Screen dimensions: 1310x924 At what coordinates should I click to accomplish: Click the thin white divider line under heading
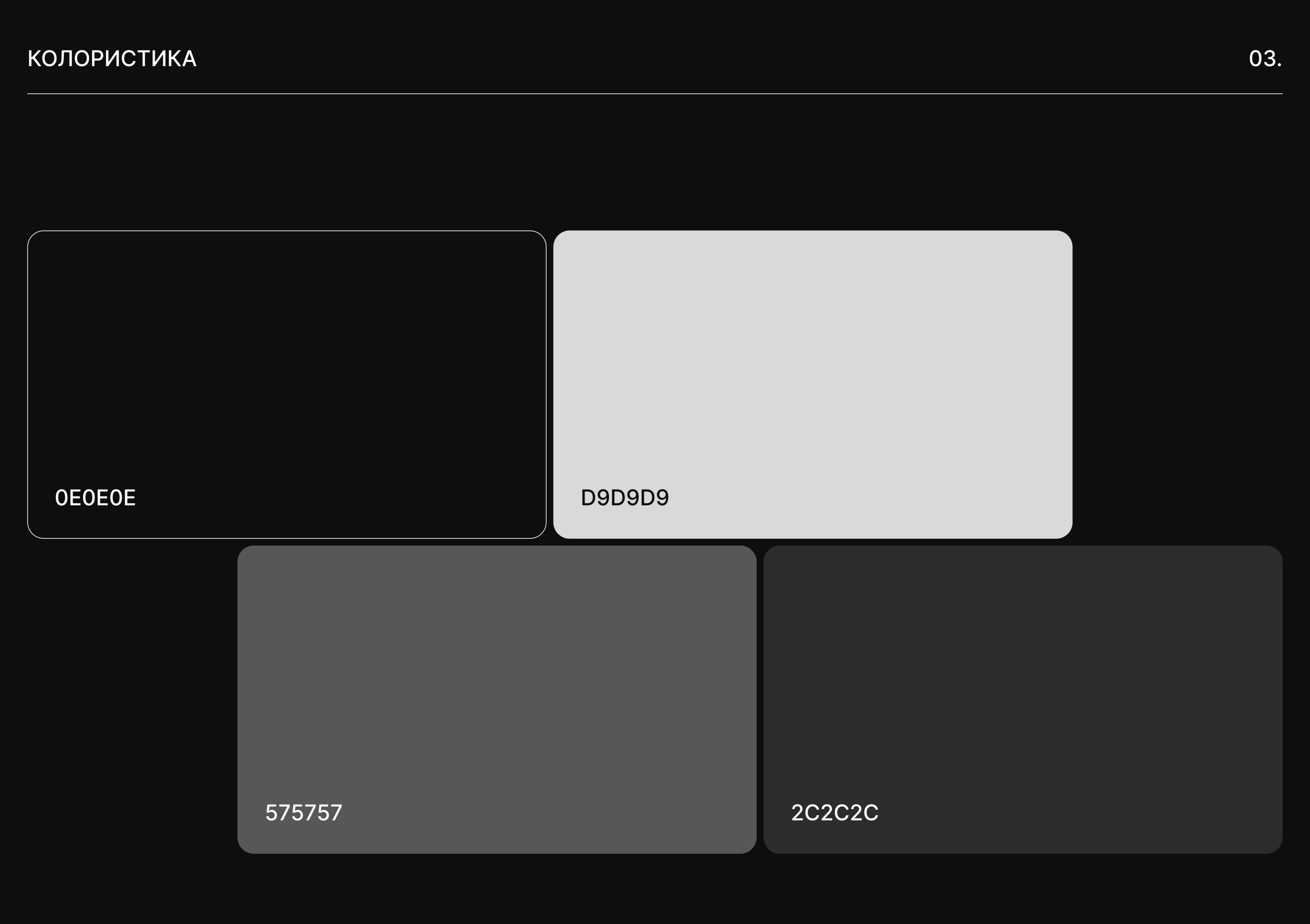point(655,94)
